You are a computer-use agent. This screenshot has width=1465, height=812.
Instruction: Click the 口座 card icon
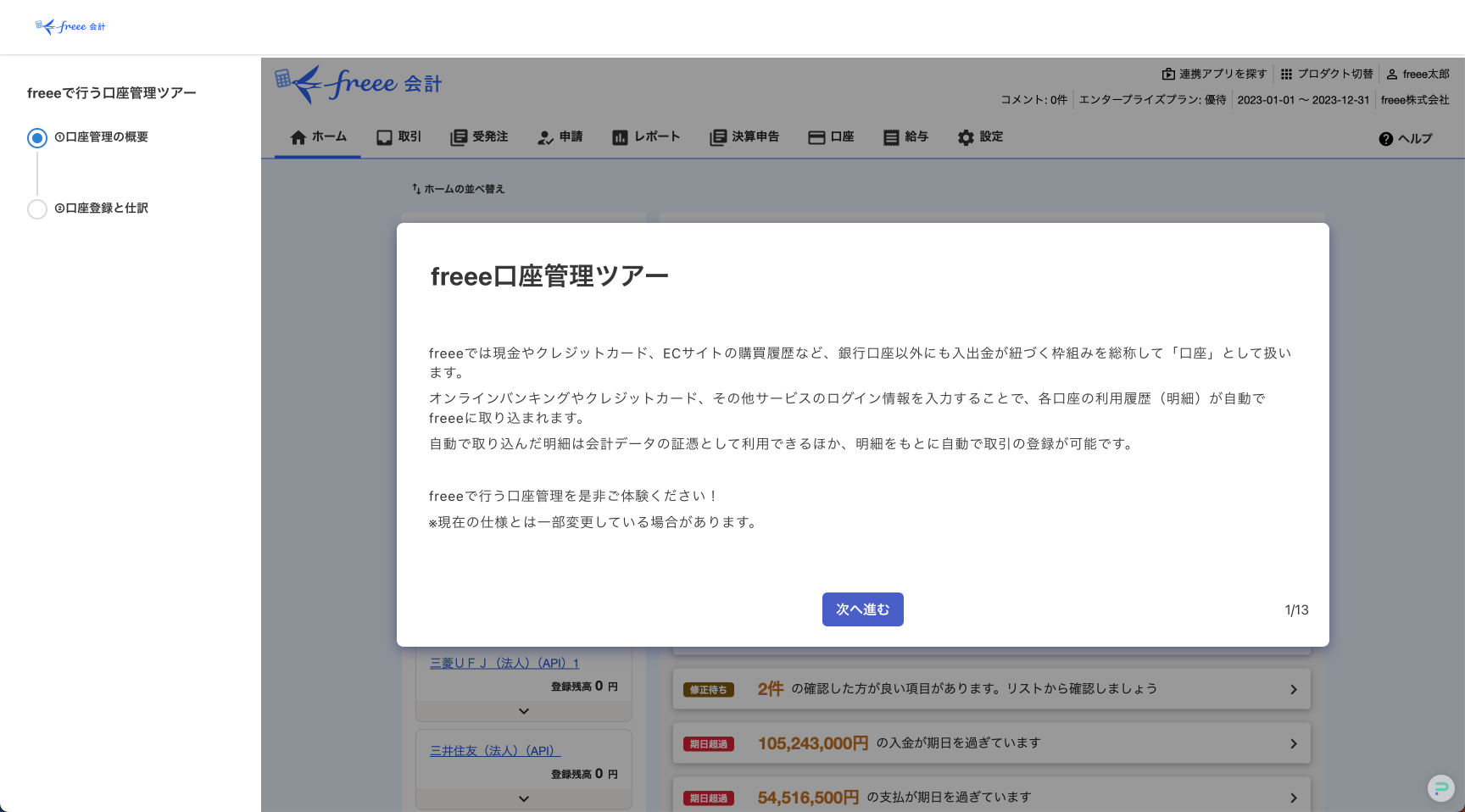click(x=816, y=137)
